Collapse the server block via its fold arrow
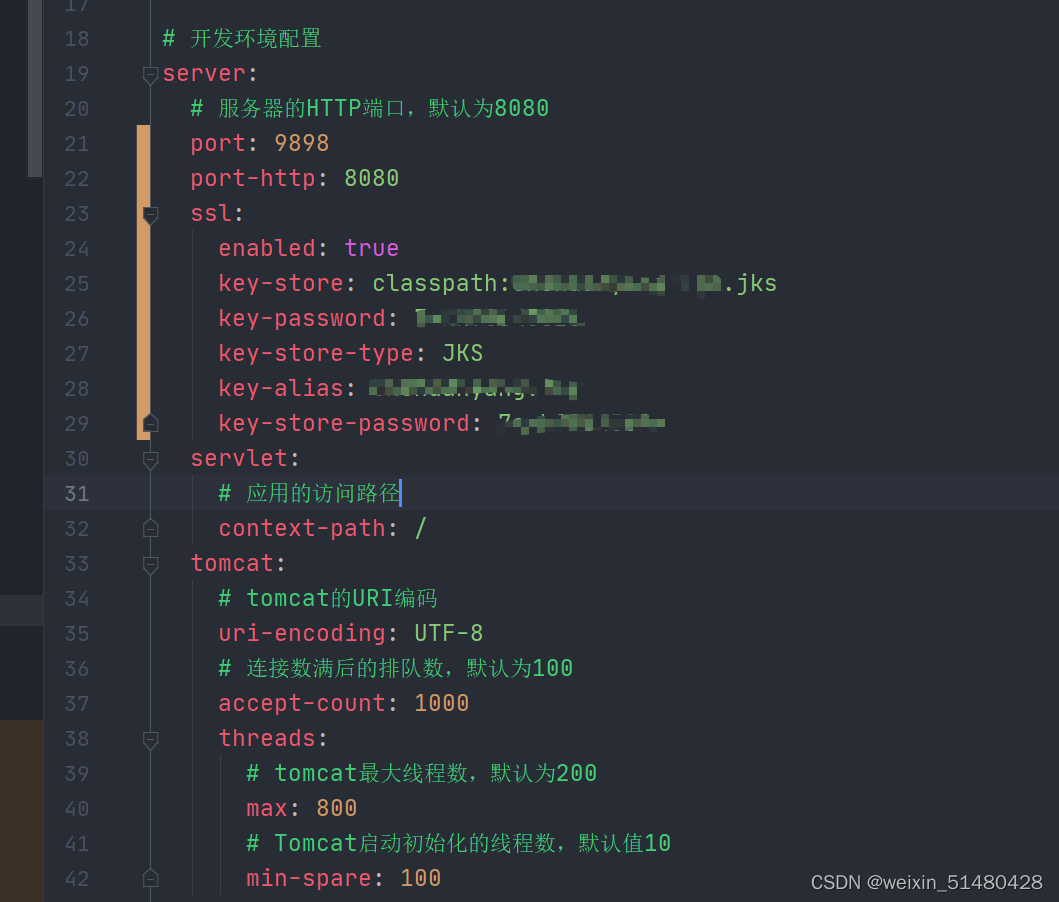 pyautogui.click(x=149, y=73)
